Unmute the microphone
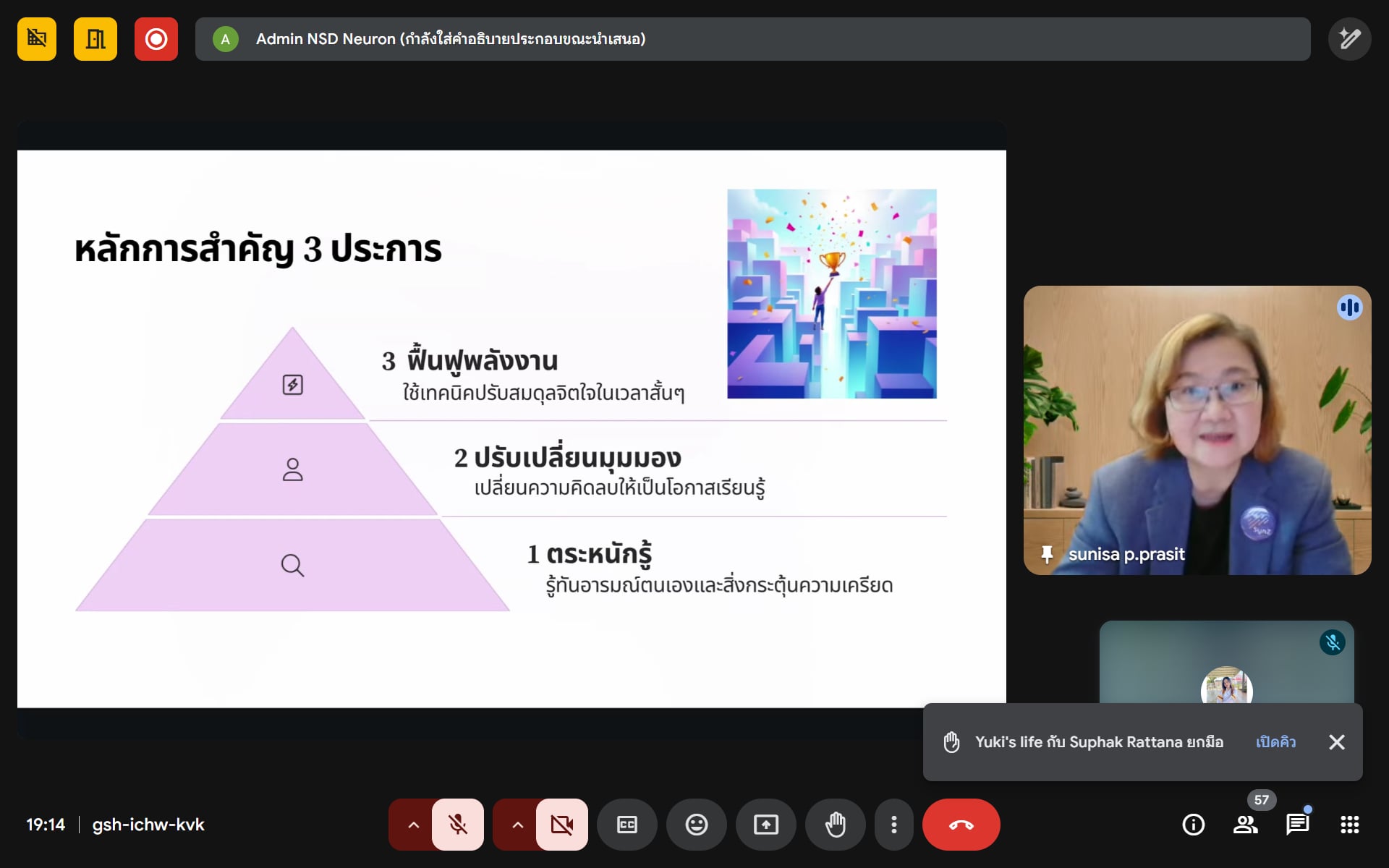Screen dimensions: 1389x868 pos(458,825)
